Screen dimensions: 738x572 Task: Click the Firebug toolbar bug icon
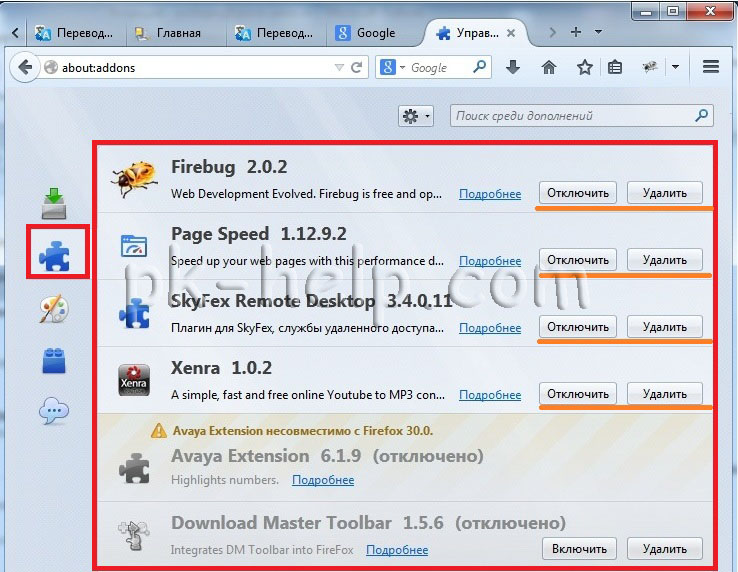650,67
